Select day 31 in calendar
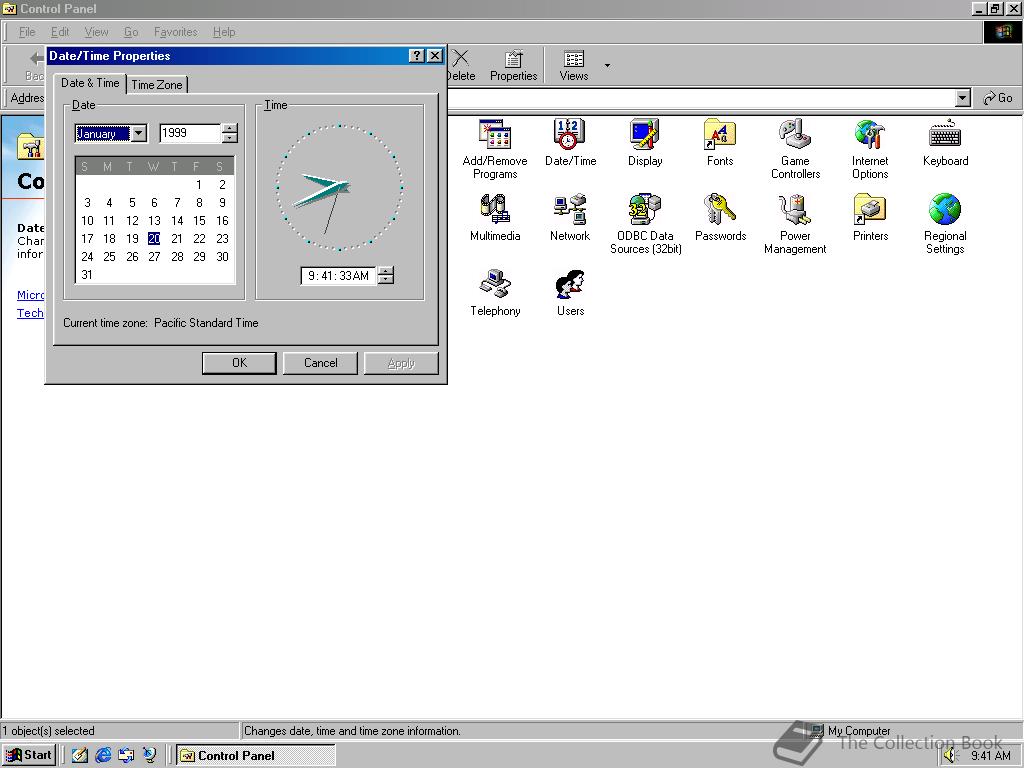Image resolution: width=1024 pixels, height=768 pixels. (x=87, y=275)
